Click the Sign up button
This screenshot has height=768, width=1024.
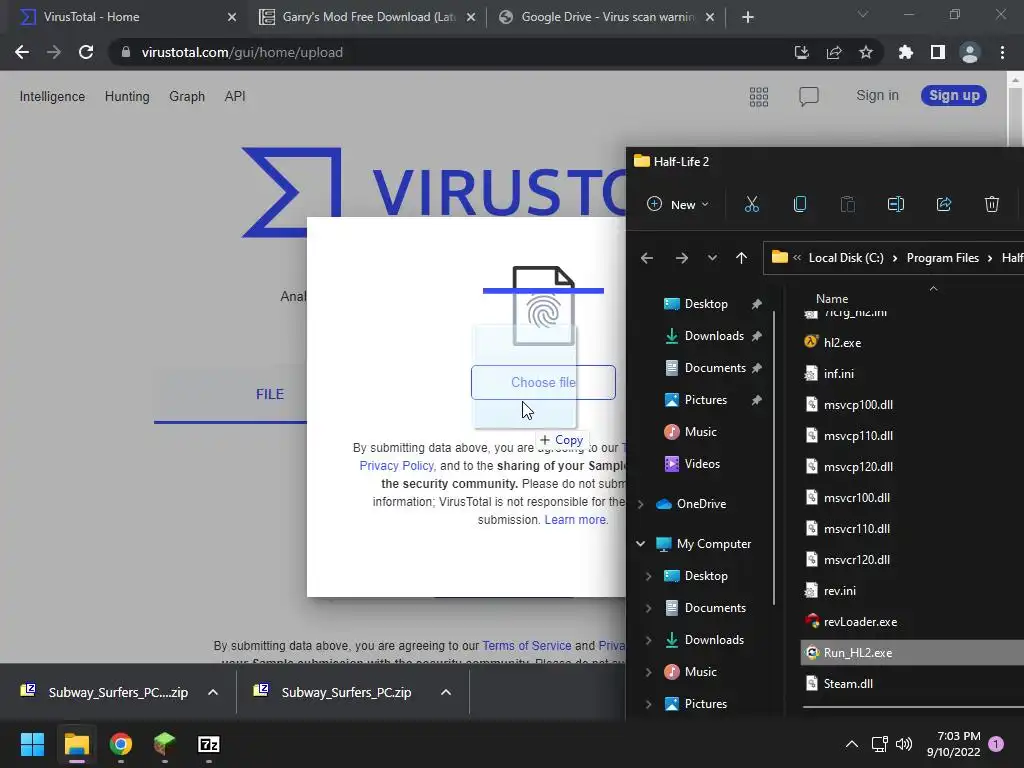point(953,95)
